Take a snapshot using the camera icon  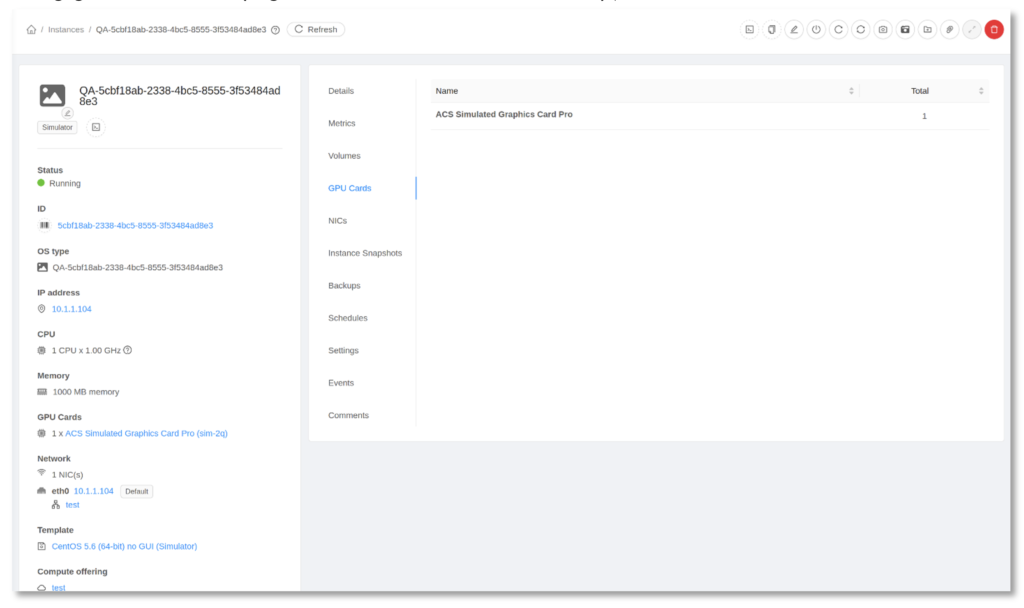(883, 30)
